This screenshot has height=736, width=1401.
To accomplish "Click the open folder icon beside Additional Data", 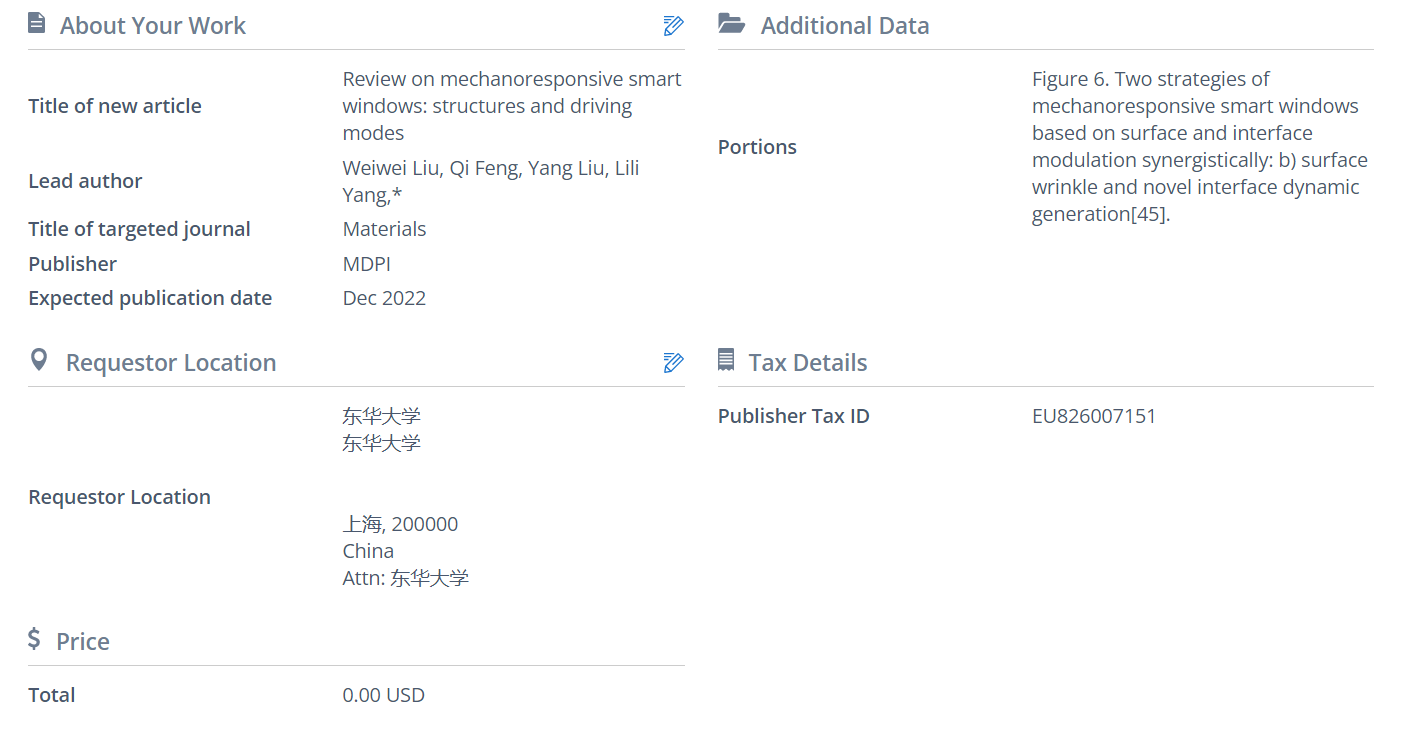I will 732,24.
